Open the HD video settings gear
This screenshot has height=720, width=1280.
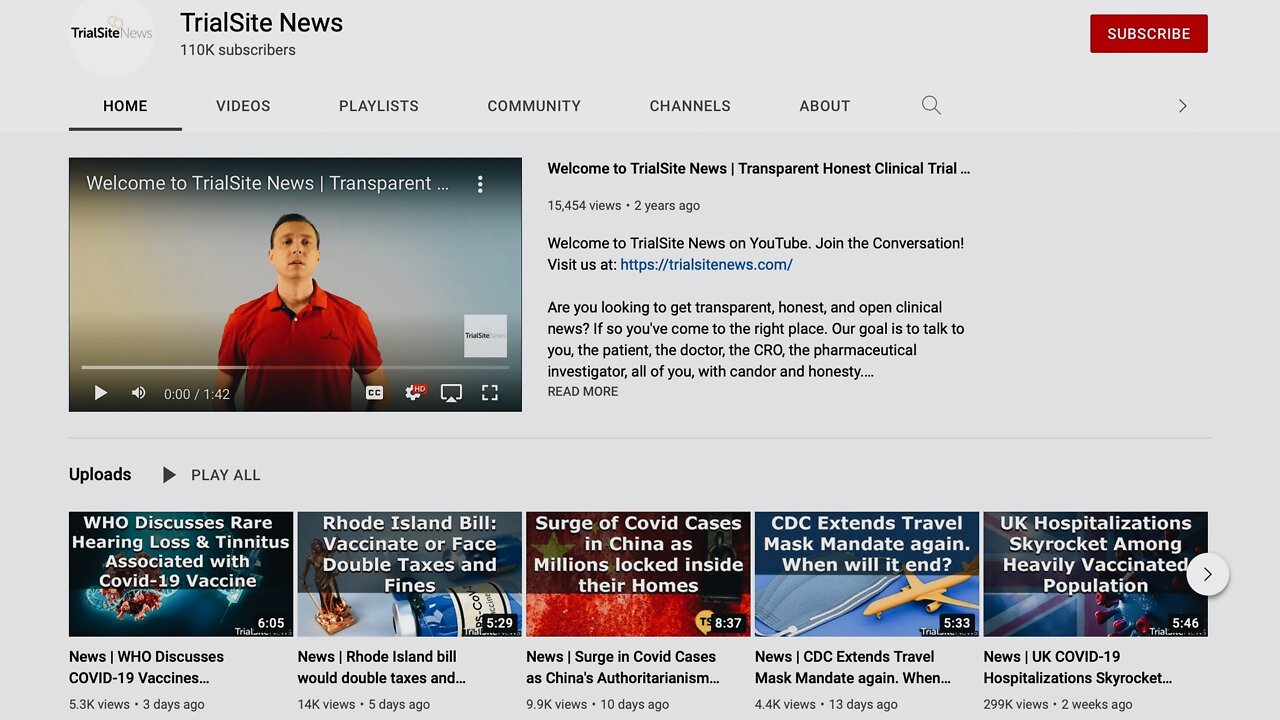[x=414, y=393]
